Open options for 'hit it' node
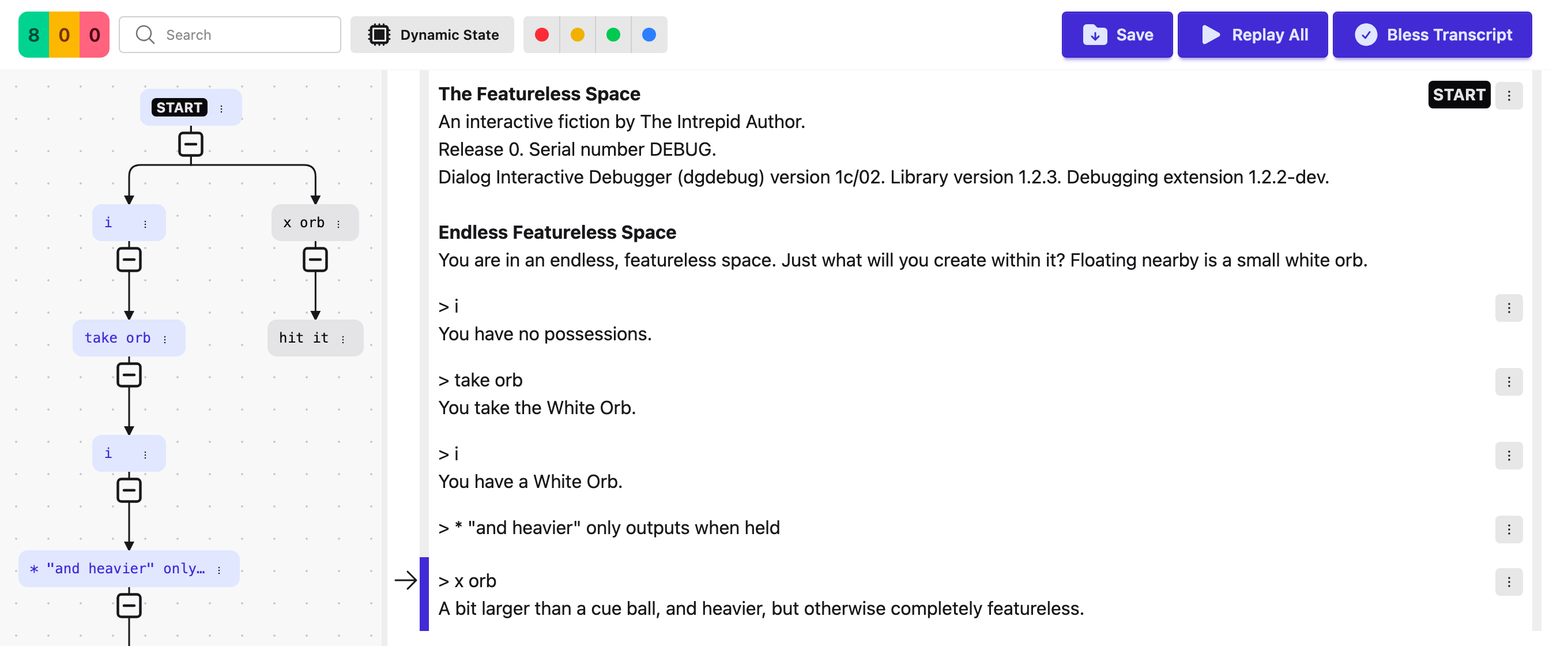The height and width of the screenshot is (646, 1568). point(344,339)
